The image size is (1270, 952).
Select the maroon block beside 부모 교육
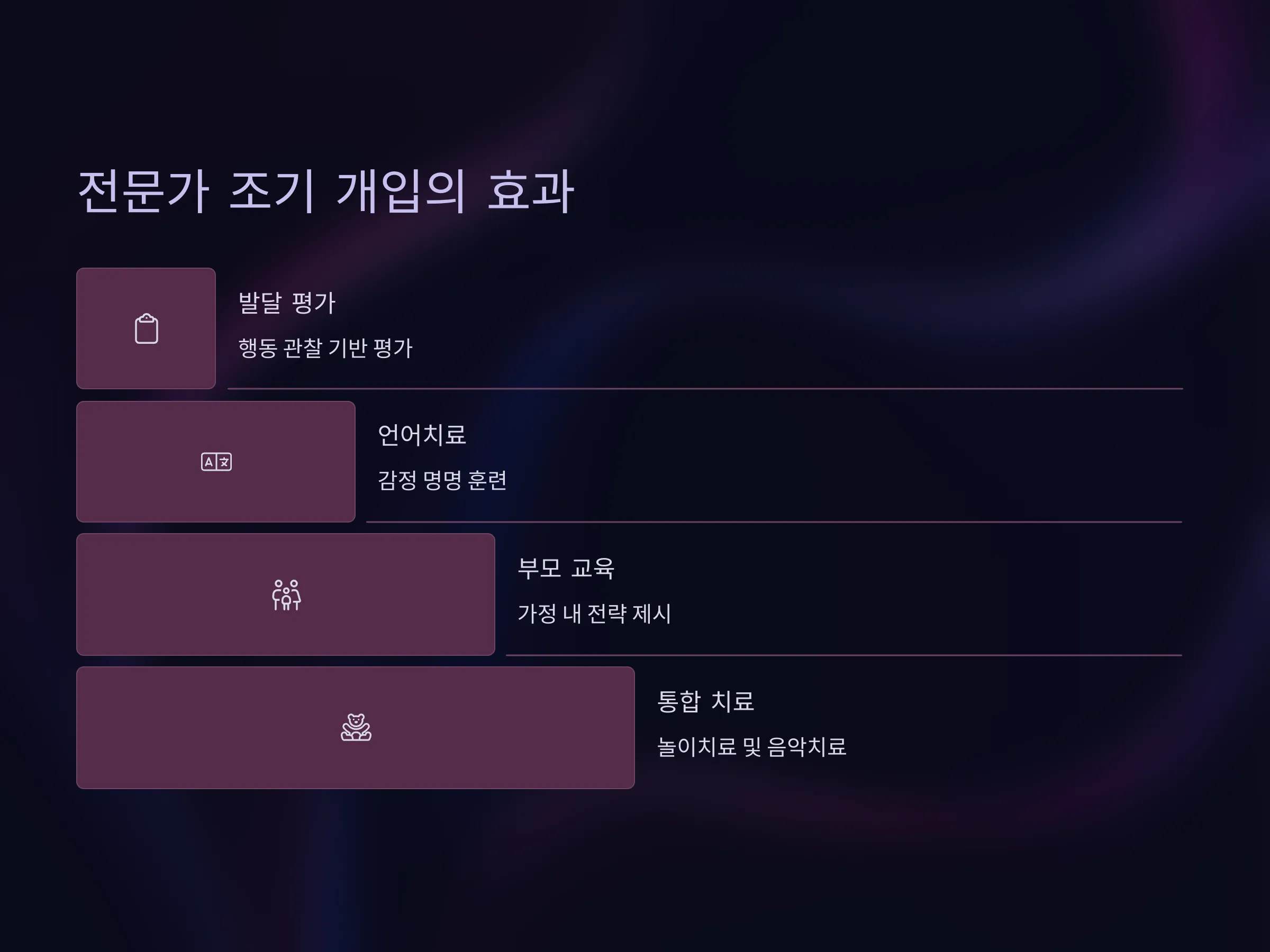(x=285, y=594)
